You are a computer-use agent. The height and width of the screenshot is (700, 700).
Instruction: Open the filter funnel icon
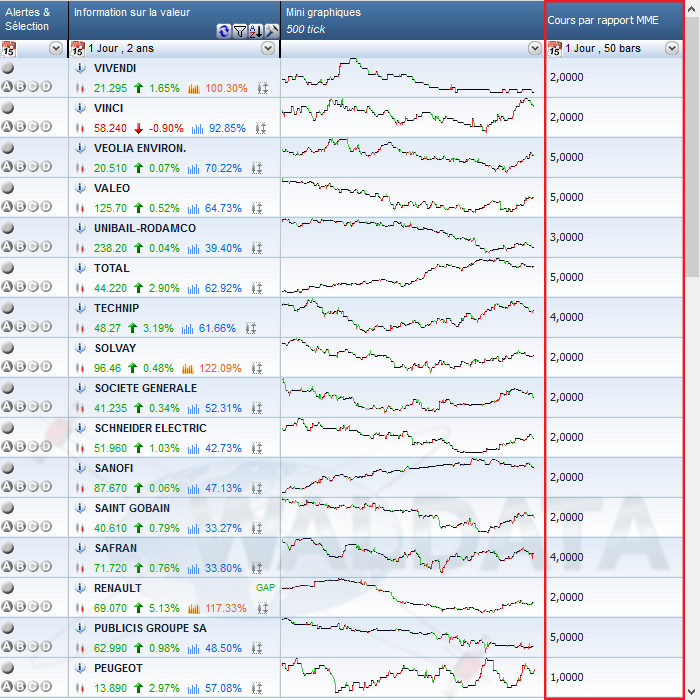(240, 31)
